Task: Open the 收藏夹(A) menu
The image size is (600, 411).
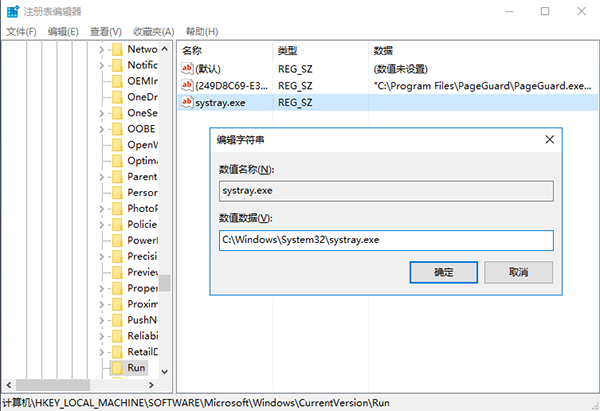Action: click(153, 32)
